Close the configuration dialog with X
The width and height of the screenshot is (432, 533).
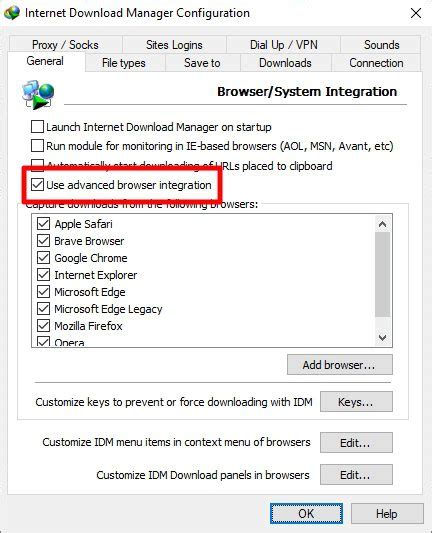[x=416, y=14]
